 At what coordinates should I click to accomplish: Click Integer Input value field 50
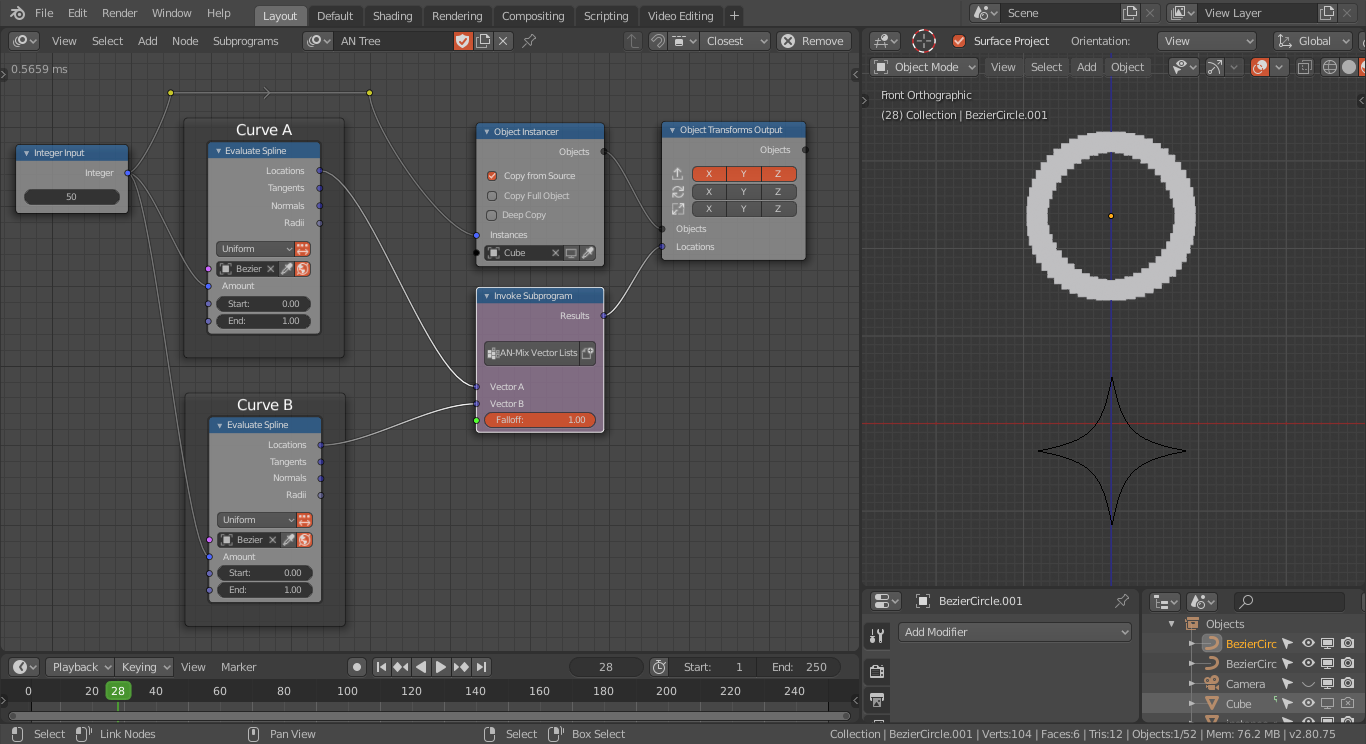coord(72,197)
